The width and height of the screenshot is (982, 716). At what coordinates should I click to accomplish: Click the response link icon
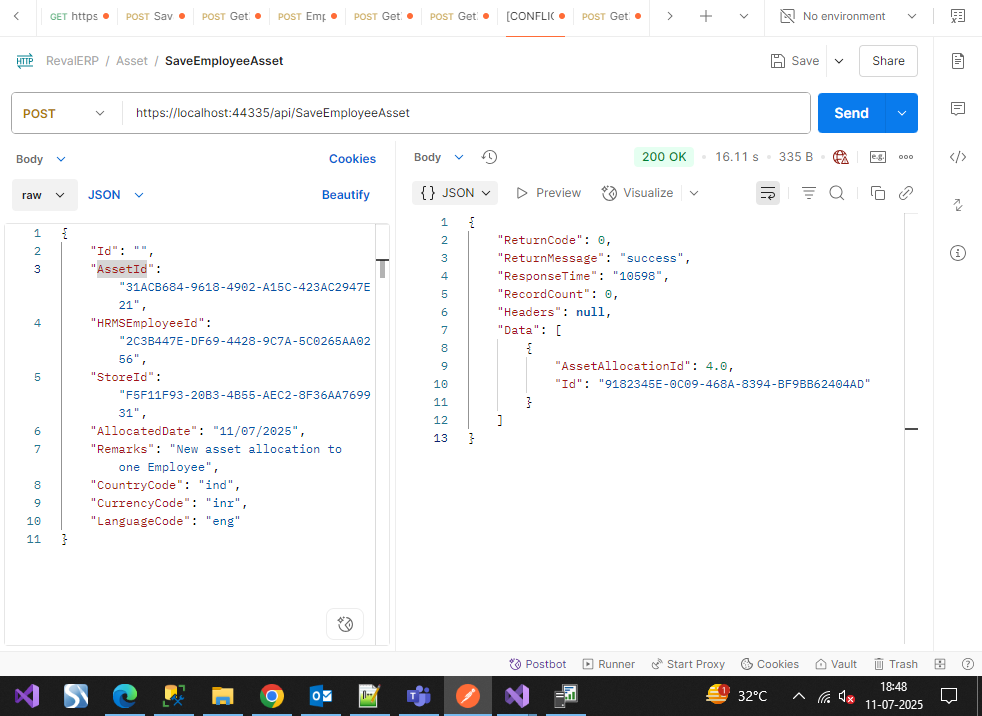click(906, 193)
